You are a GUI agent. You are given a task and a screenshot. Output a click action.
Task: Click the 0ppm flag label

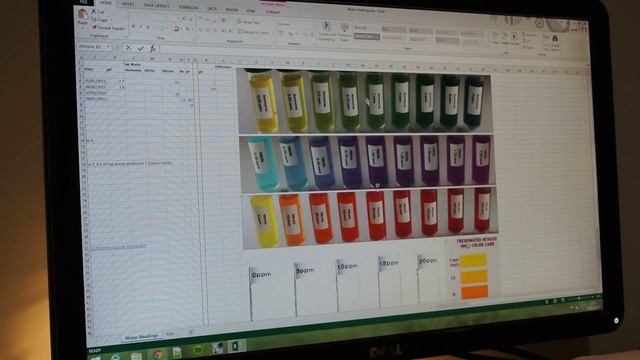[262, 274]
